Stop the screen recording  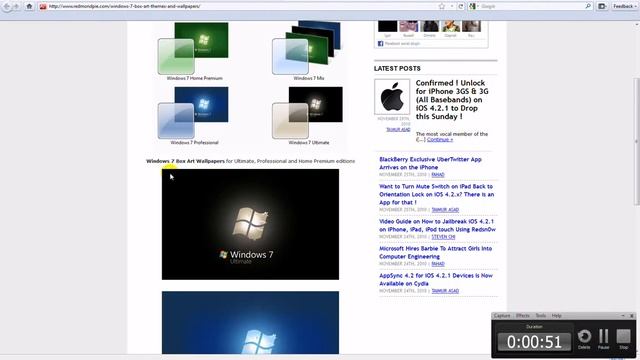pos(623,339)
